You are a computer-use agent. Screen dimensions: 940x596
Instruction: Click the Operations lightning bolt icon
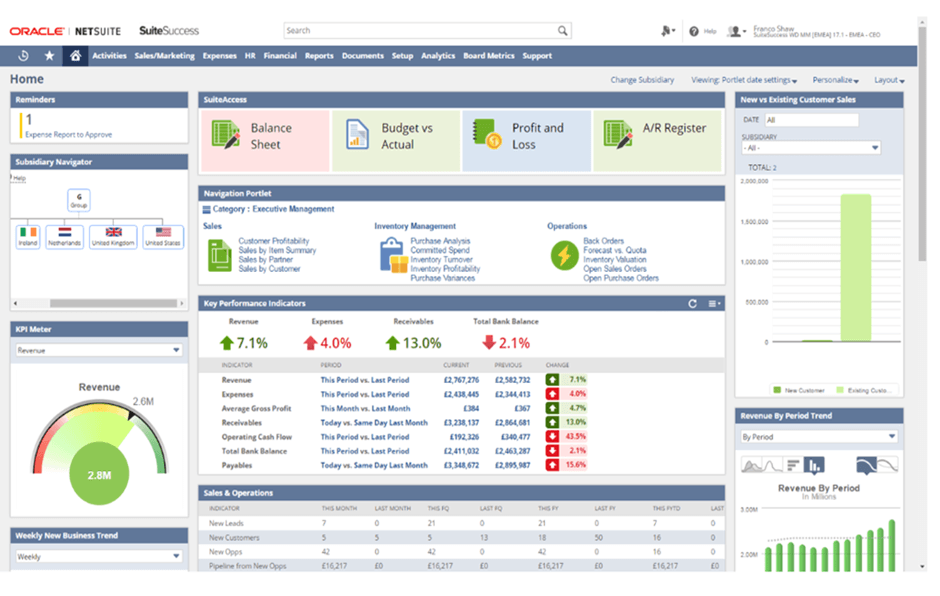coord(564,255)
